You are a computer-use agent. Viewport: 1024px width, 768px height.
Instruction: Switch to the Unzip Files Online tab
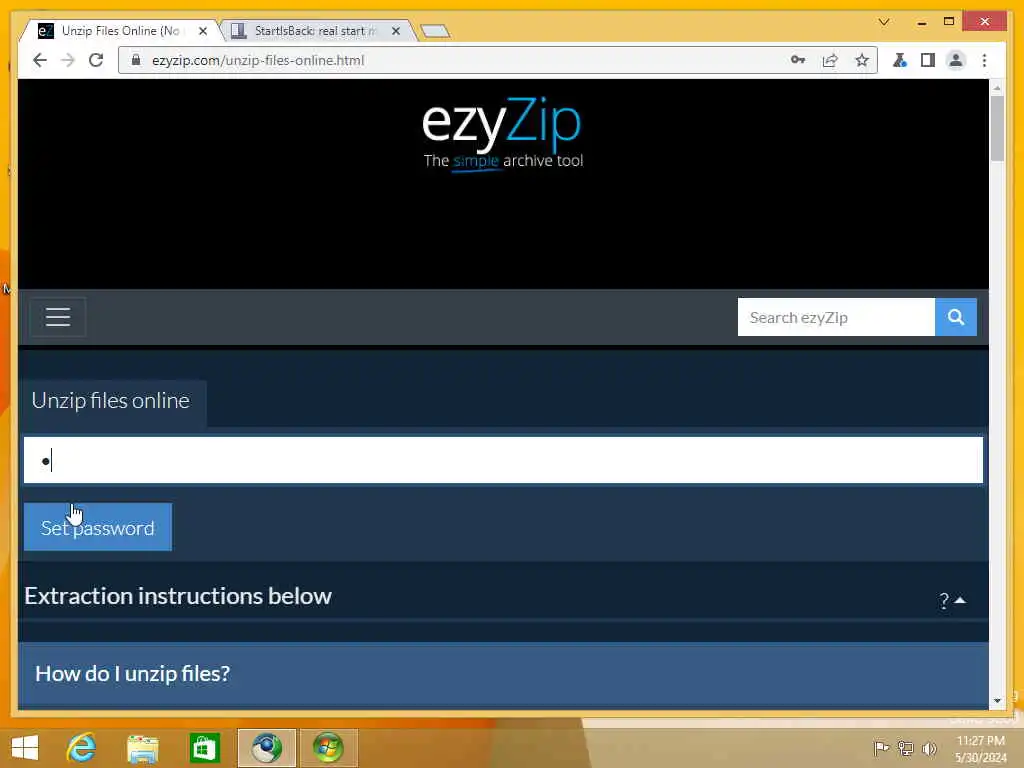click(x=121, y=31)
